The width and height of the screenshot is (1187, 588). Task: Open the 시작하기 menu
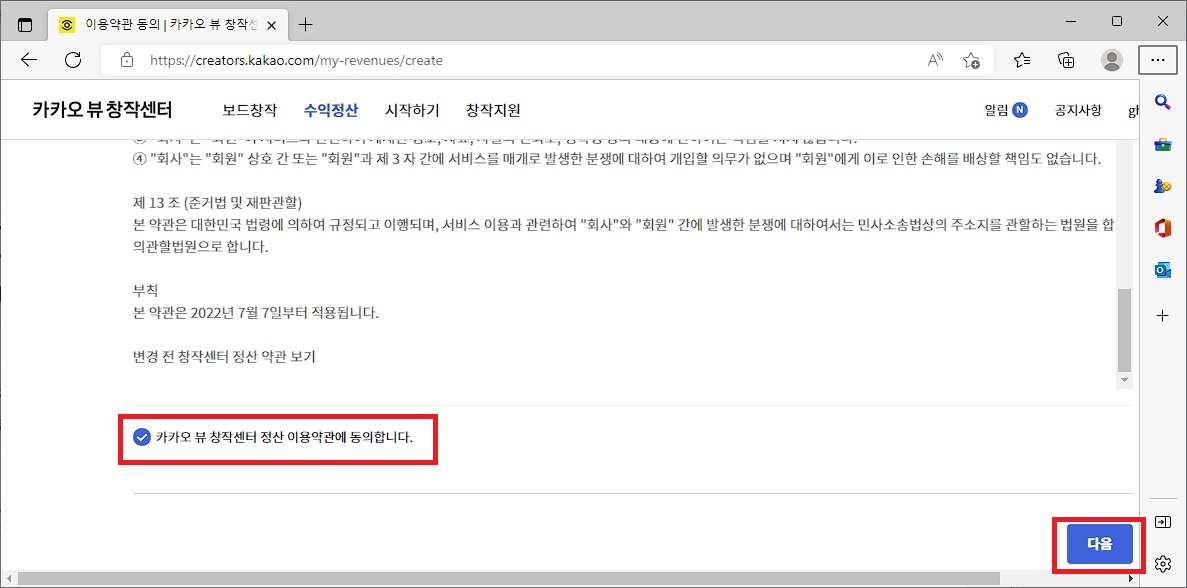[x=412, y=110]
